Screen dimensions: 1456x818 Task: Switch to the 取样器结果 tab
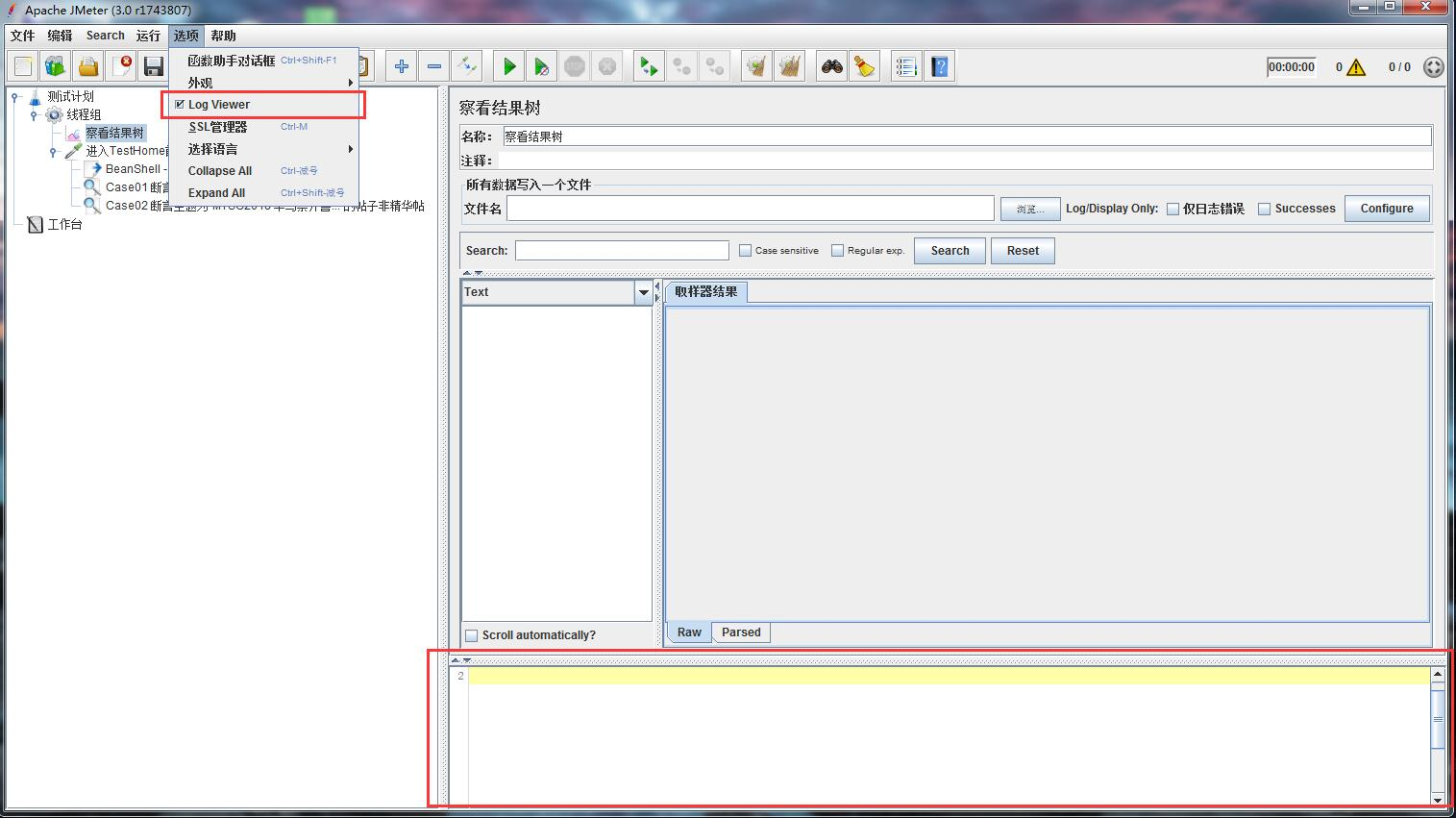point(705,292)
